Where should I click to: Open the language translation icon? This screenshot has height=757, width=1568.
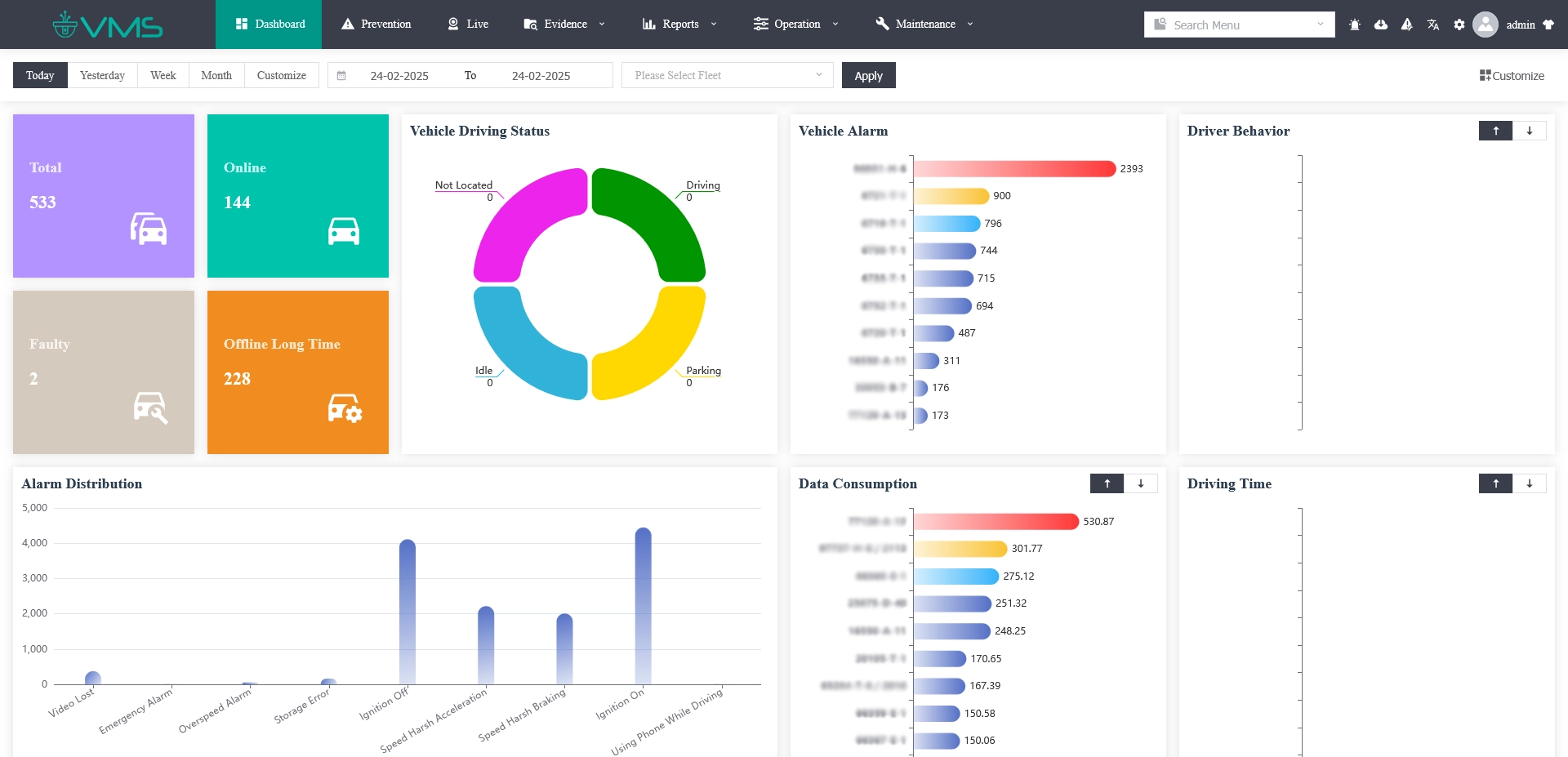(x=1433, y=24)
